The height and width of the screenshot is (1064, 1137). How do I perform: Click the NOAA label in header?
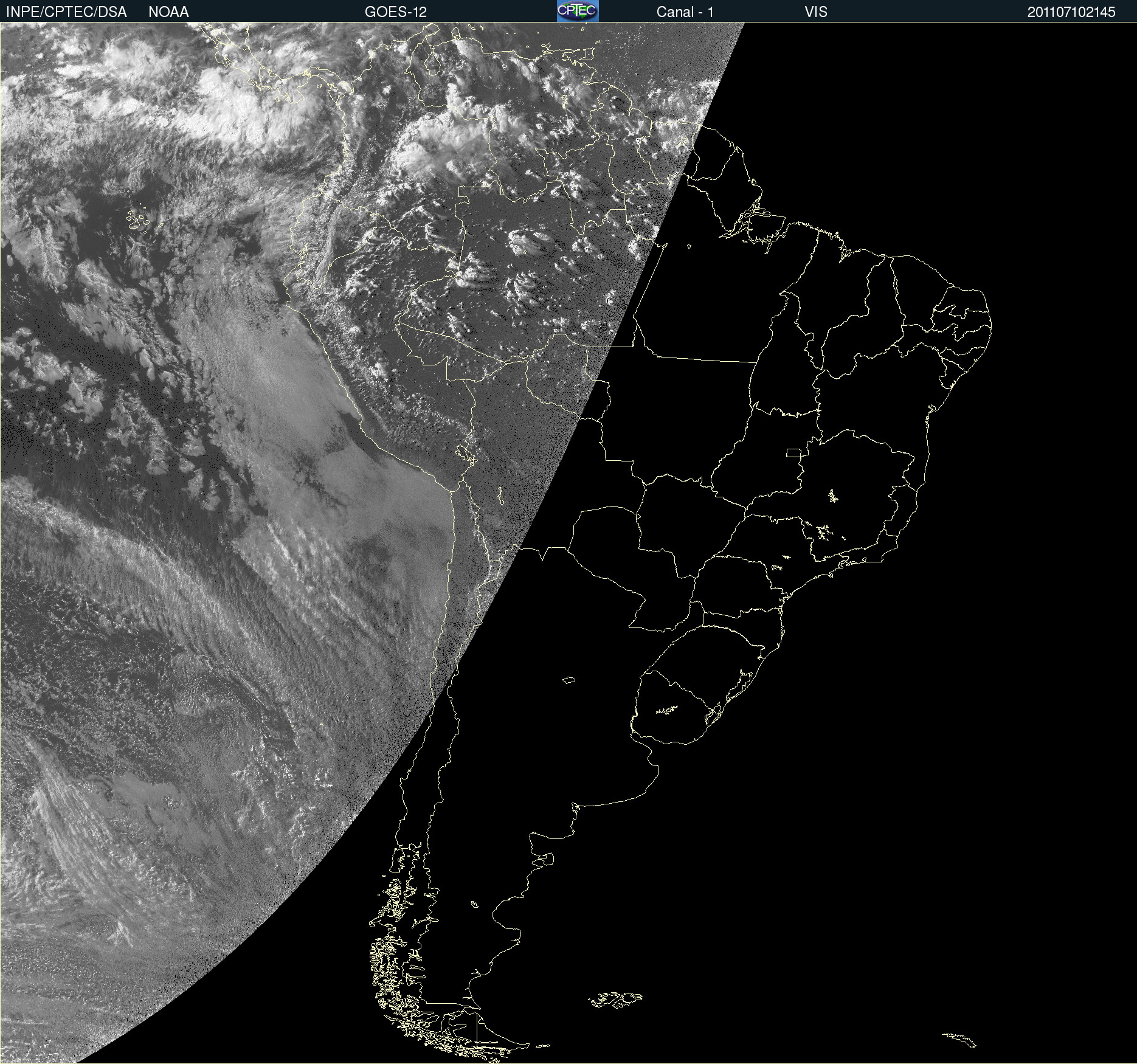click(168, 12)
